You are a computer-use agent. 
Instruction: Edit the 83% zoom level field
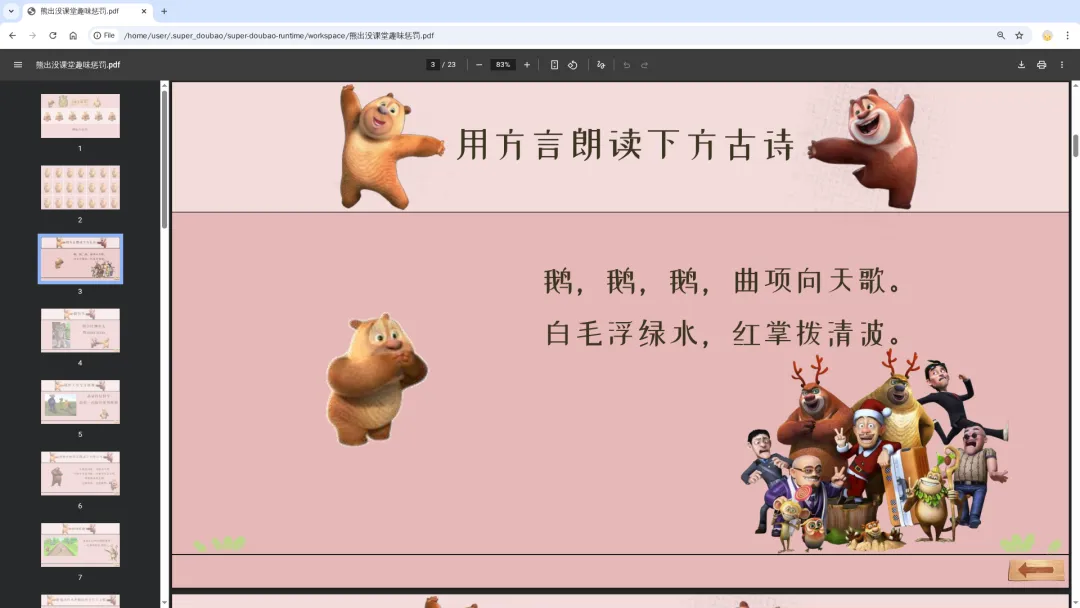(x=503, y=65)
